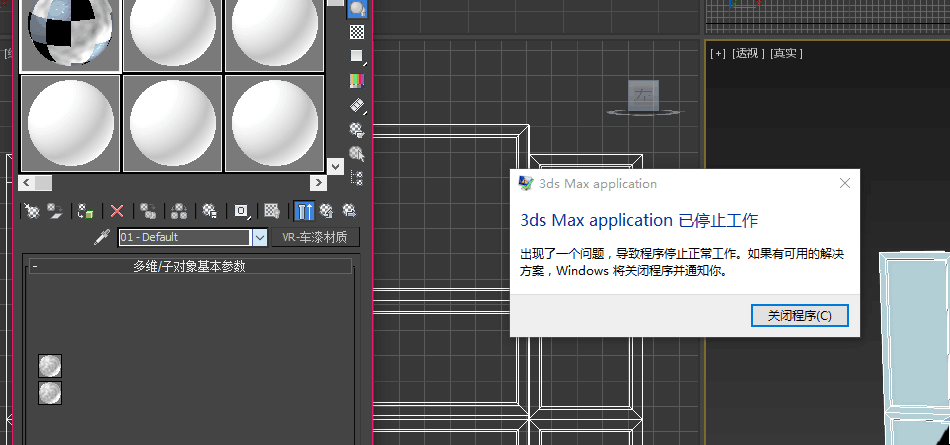Click 3ds Max icon in dialog title
The image size is (950, 445).
[x=526, y=182]
